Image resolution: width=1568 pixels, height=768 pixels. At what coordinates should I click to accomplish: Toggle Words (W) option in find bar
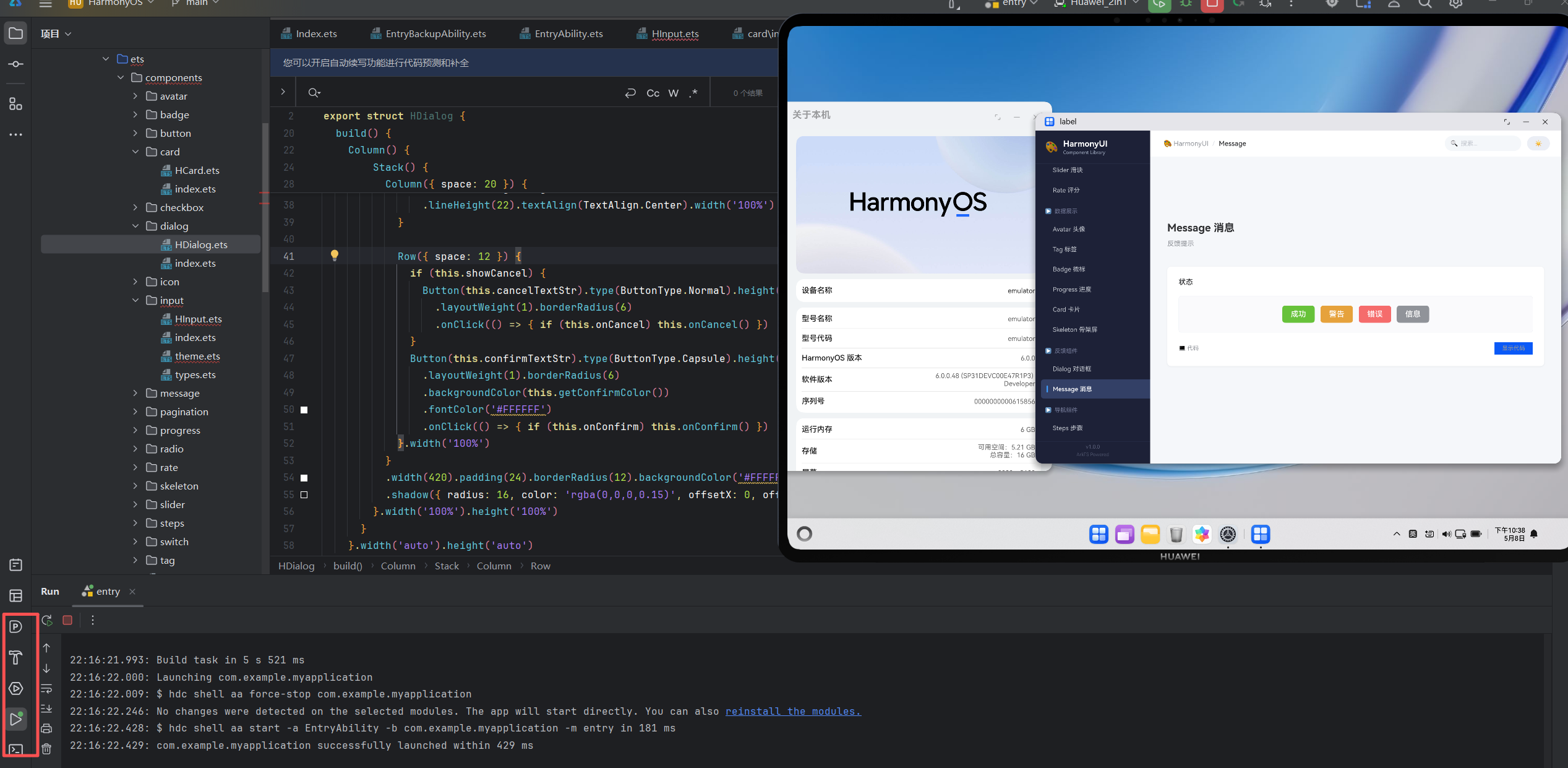(674, 93)
